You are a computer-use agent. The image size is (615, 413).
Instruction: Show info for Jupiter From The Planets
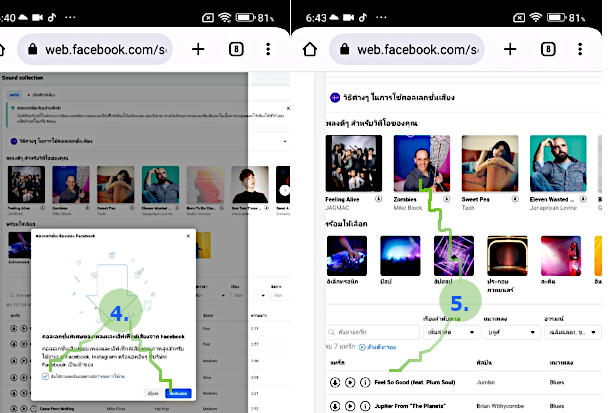365,406
